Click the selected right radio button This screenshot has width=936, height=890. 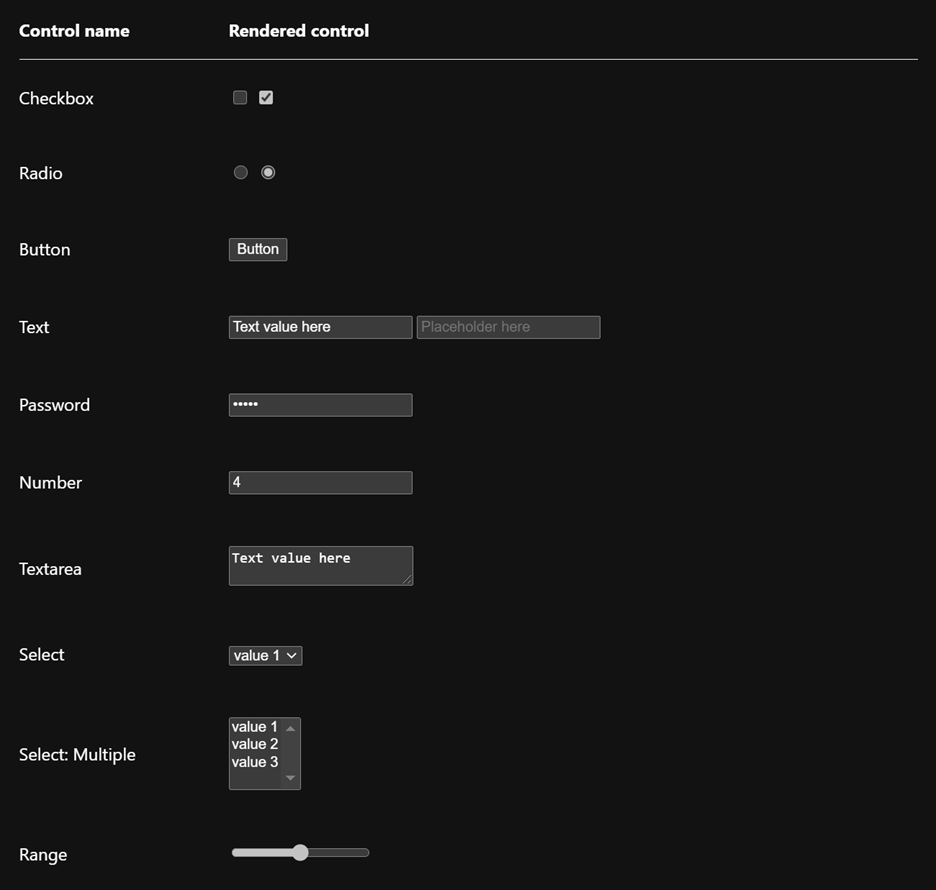[x=268, y=172]
